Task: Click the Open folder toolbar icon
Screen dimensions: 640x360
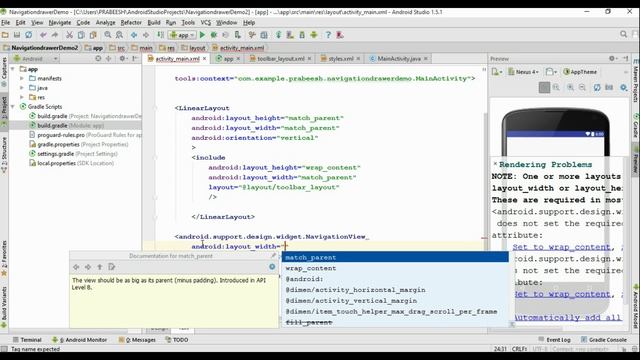Action: pos(5,35)
